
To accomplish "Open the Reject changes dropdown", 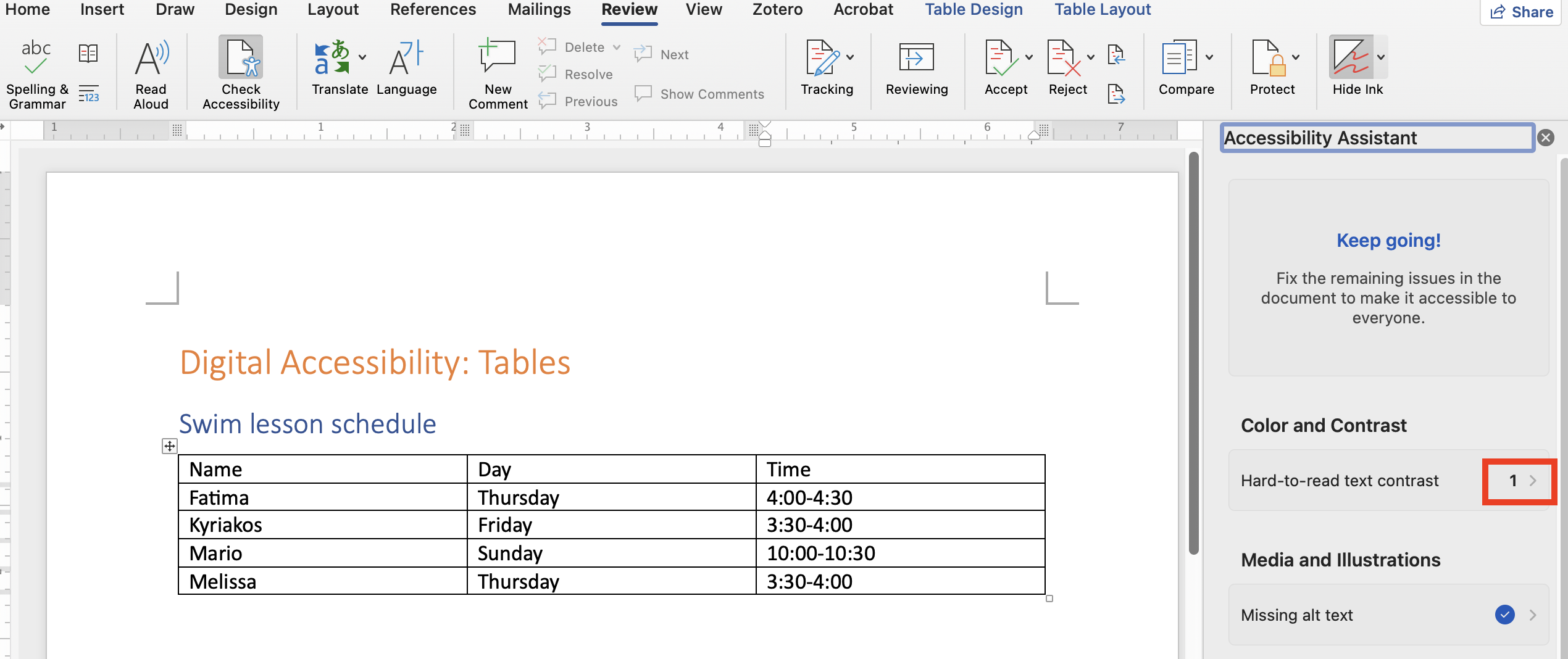I will coord(1090,56).
